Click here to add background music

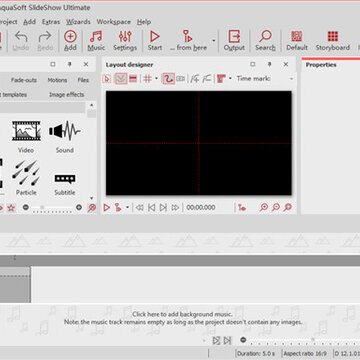tap(182, 314)
